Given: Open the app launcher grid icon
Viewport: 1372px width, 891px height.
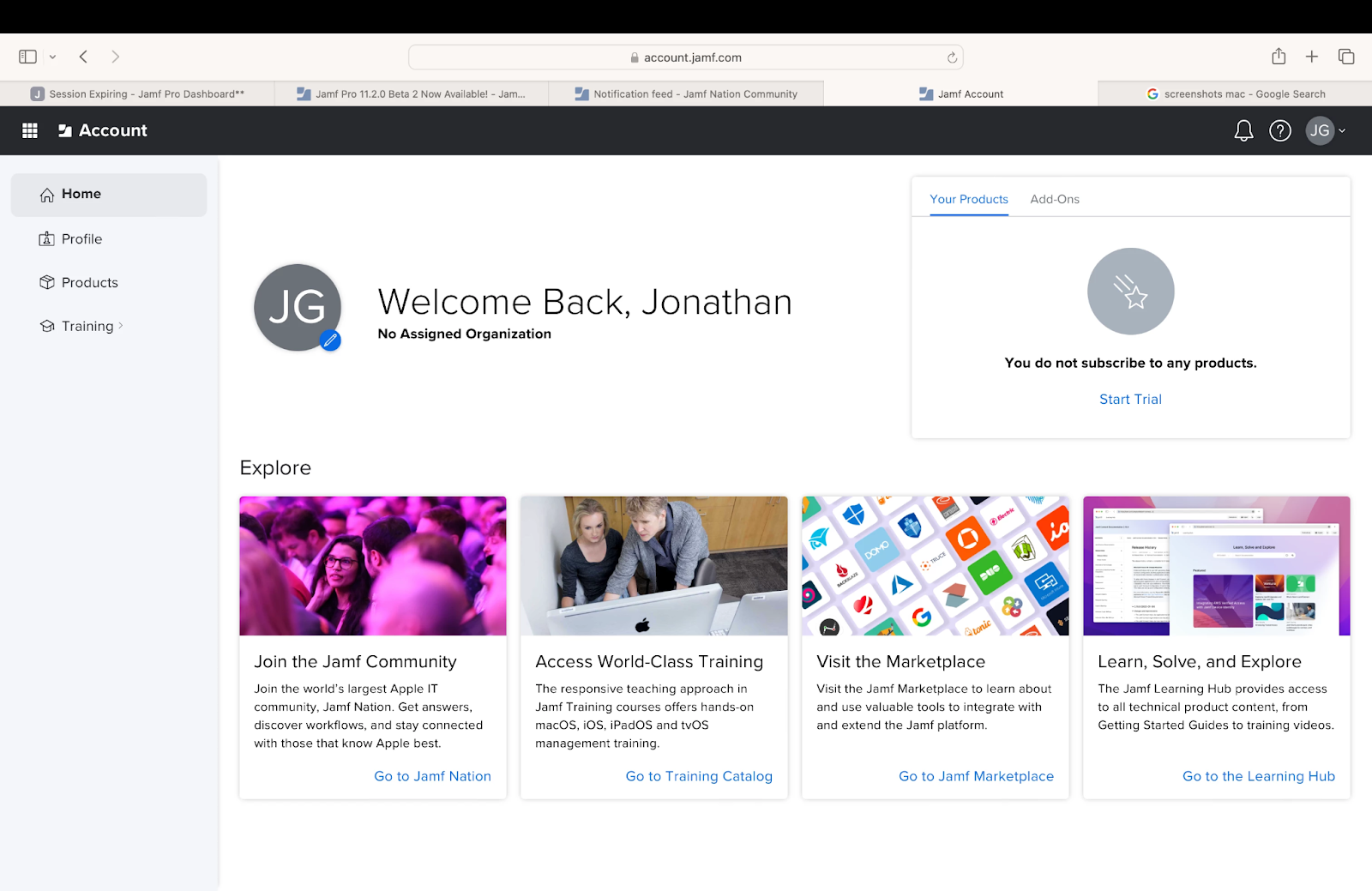Looking at the screenshot, I should coord(30,130).
